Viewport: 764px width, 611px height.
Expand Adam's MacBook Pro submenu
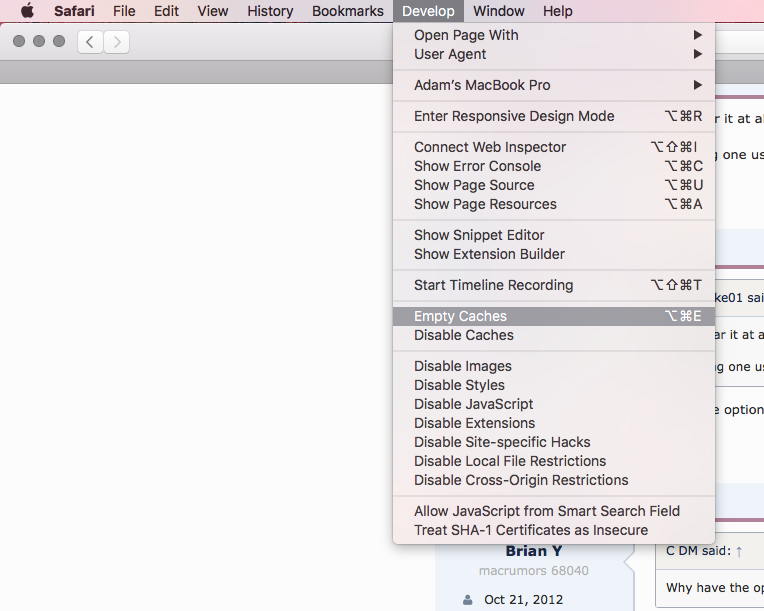point(554,85)
